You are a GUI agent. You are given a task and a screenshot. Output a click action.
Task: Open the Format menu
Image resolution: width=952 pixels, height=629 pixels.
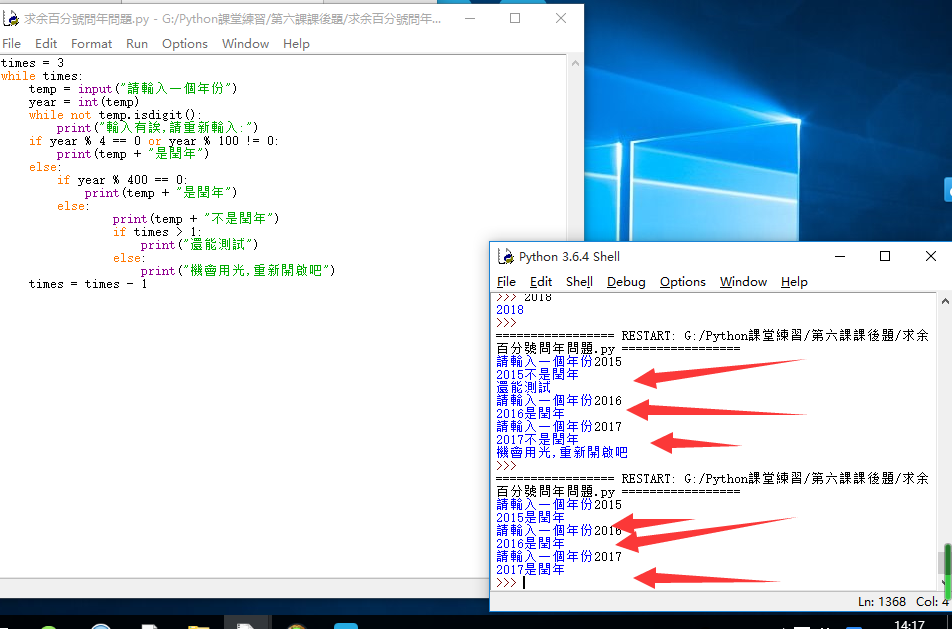(91, 44)
